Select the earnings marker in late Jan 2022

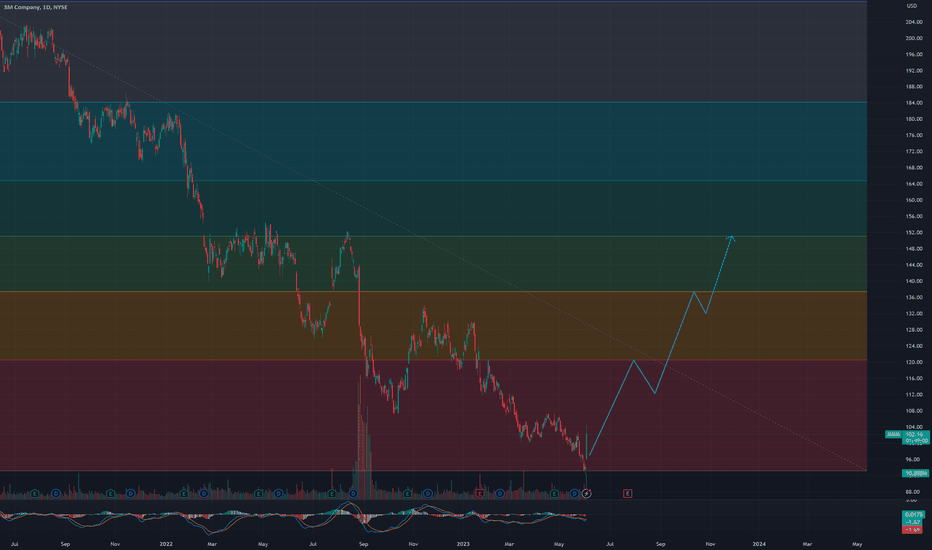tap(184, 494)
